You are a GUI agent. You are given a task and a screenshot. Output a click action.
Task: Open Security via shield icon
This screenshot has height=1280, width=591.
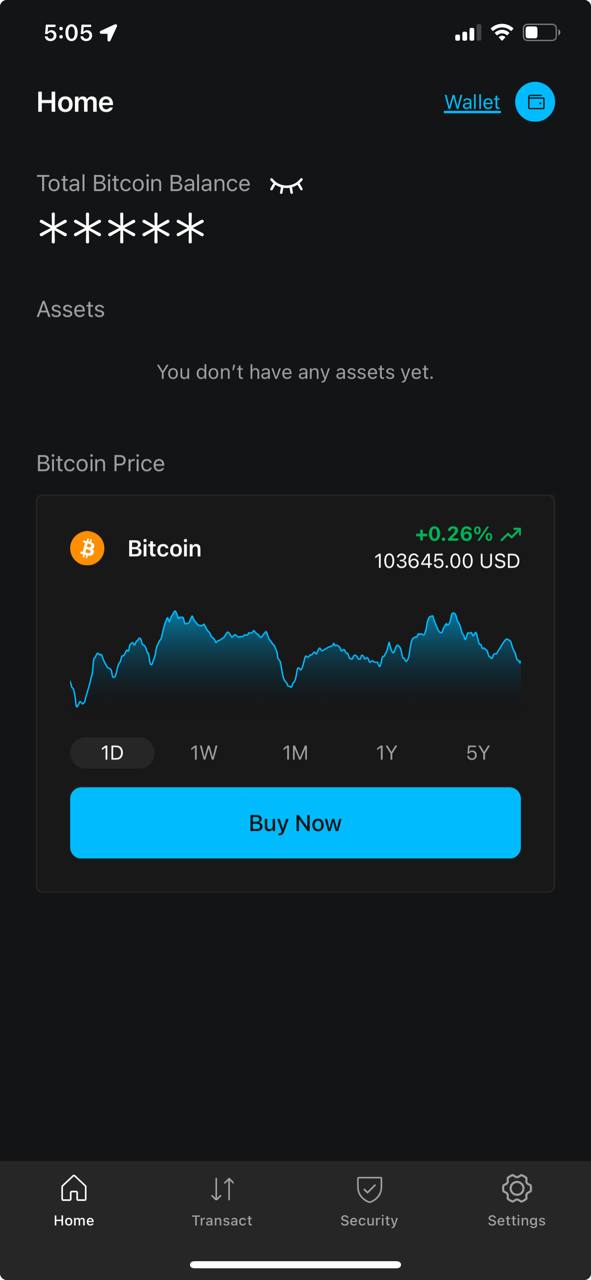pos(369,1188)
